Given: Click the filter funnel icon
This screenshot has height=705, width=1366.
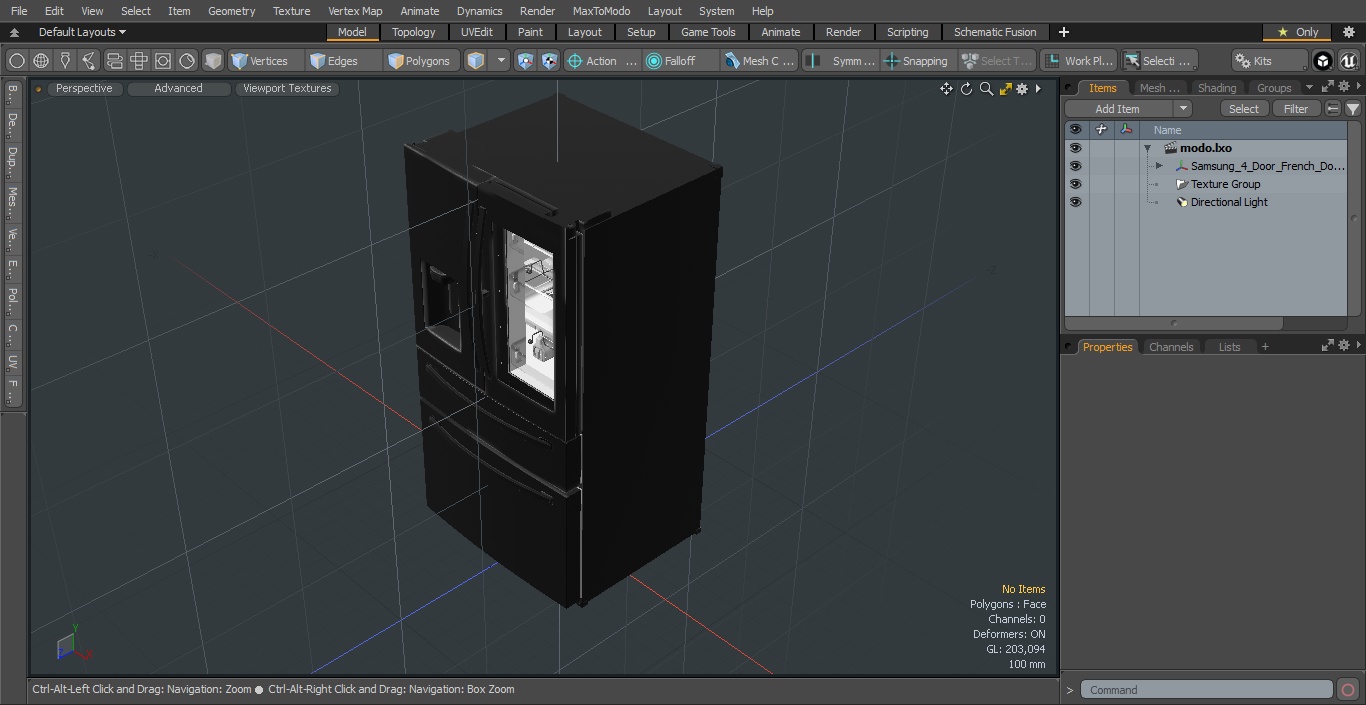Looking at the screenshot, I should (1352, 109).
